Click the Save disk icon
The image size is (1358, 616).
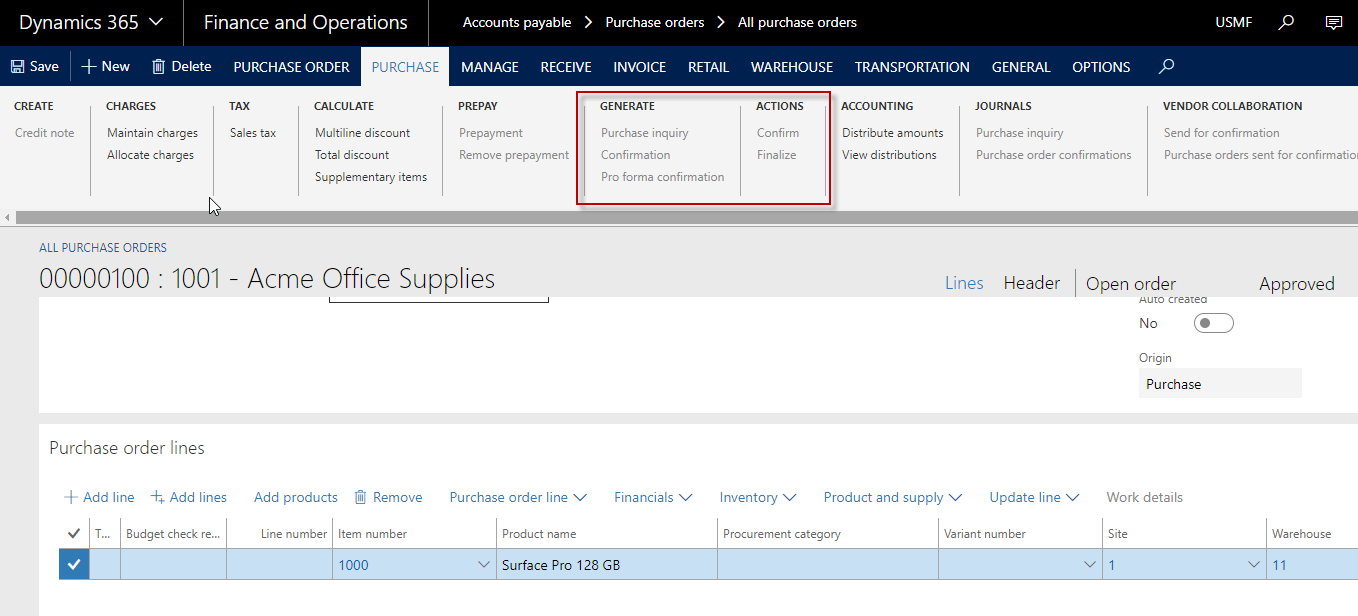[x=18, y=67]
